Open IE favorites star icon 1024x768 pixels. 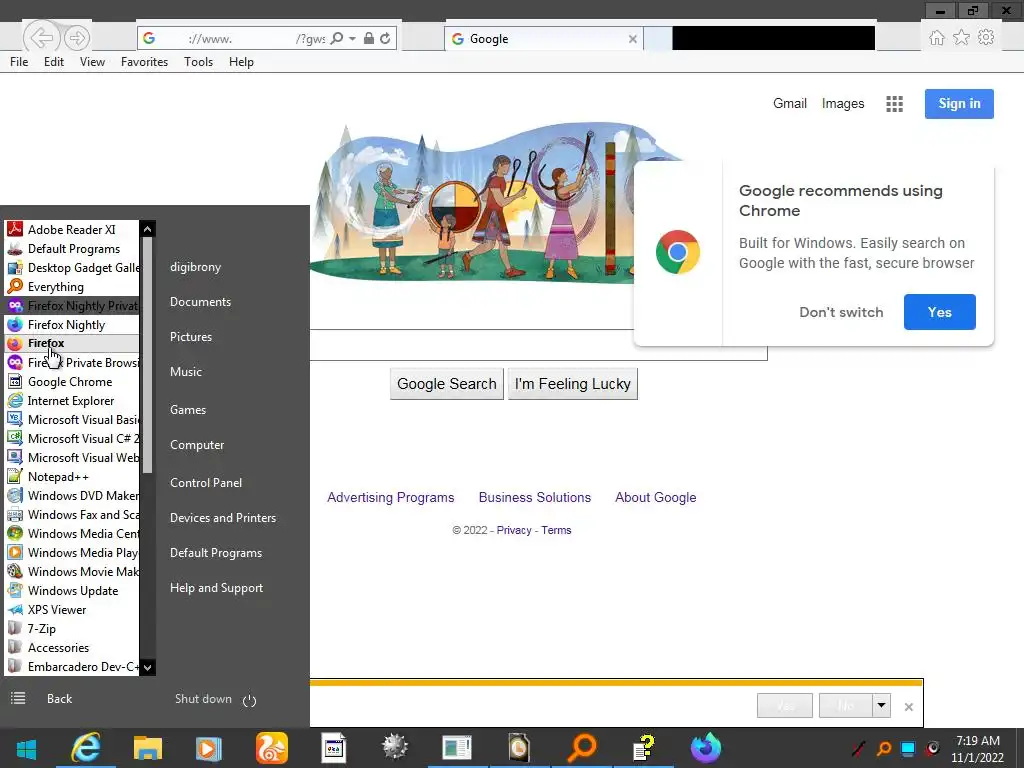click(961, 38)
